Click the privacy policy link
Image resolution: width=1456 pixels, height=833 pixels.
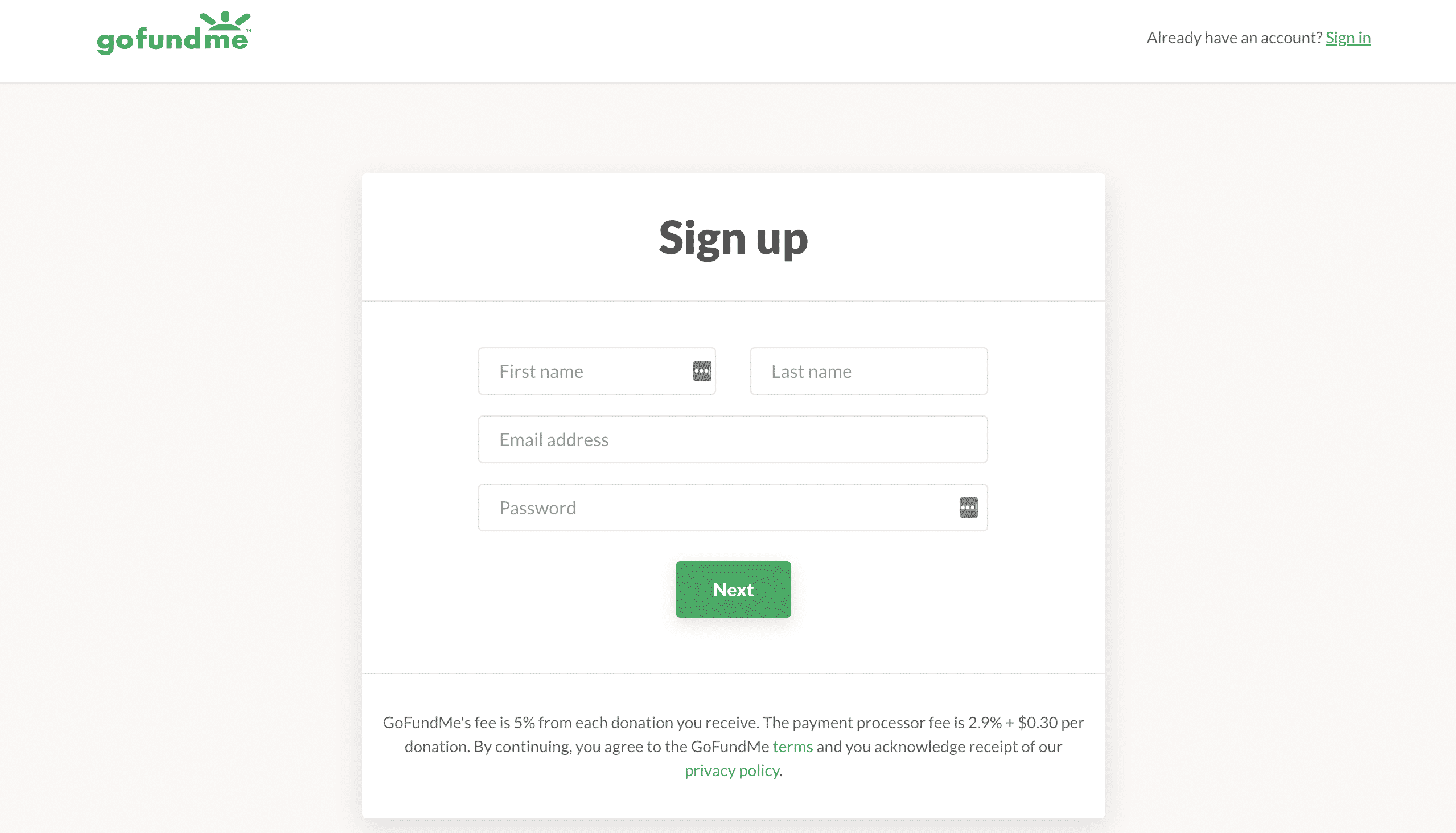[x=732, y=770]
